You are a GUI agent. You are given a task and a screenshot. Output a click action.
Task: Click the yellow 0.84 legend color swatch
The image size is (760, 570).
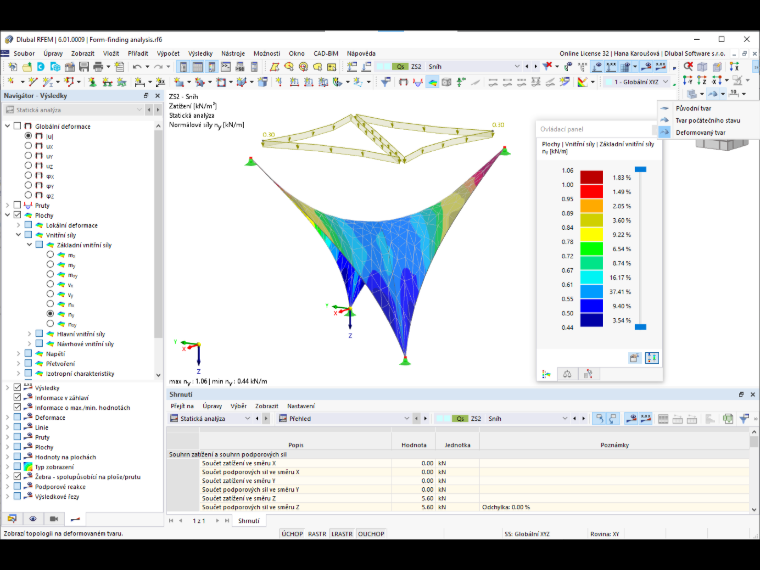(591, 235)
